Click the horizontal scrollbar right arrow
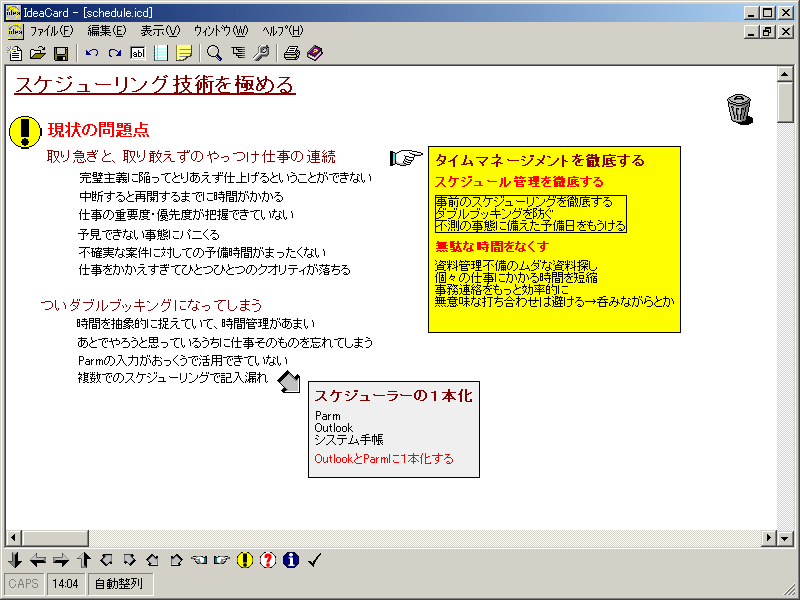800x600 pixels. (x=769, y=538)
